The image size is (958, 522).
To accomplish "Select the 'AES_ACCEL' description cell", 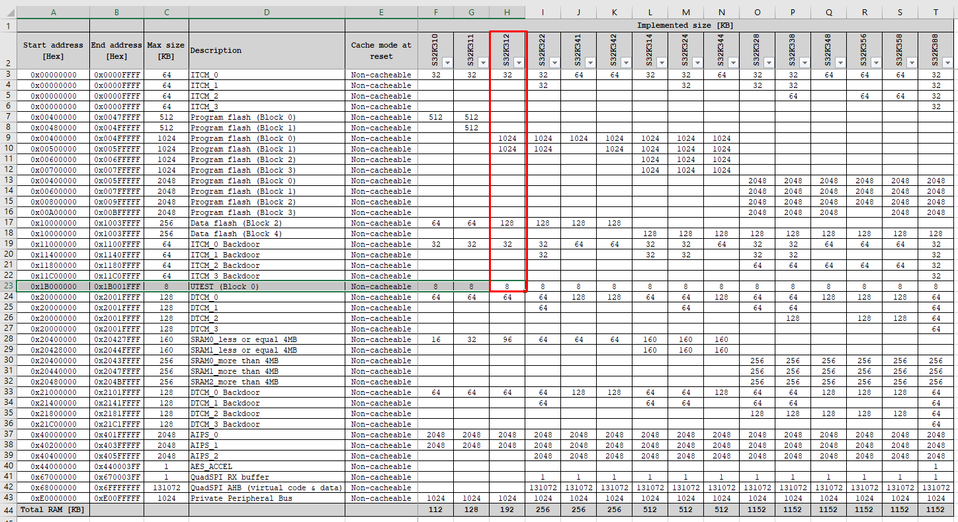I will click(267, 466).
